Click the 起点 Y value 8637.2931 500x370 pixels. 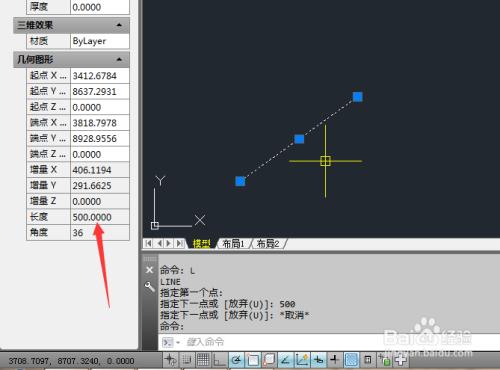coord(100,91)
